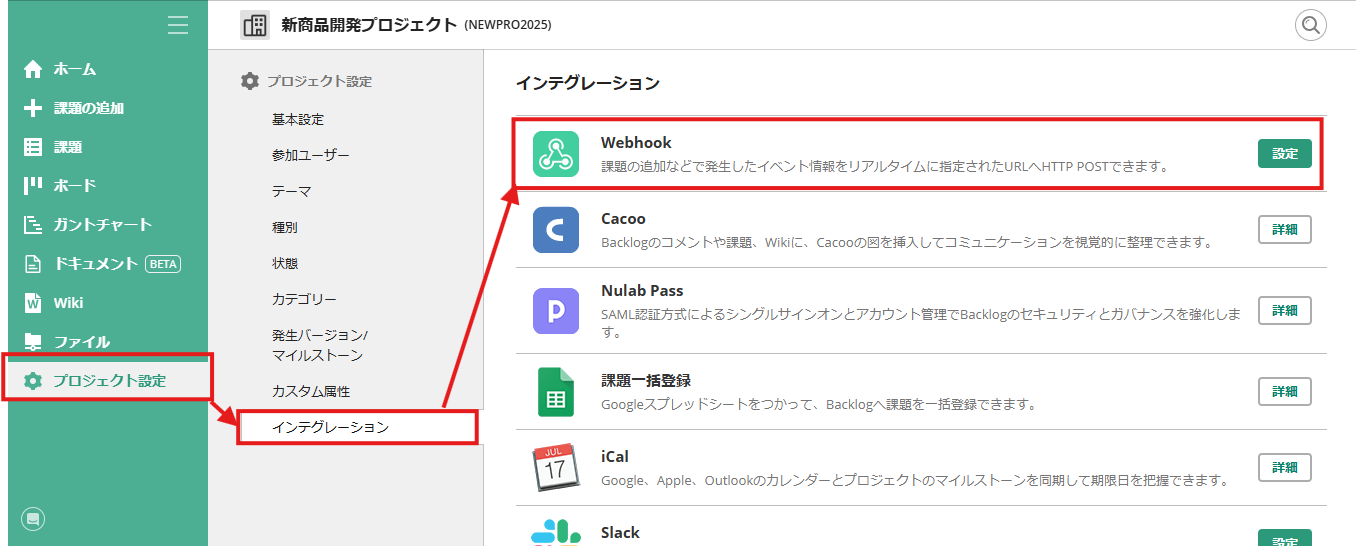
Task: Click the project building icon in header
Action: 255,25
